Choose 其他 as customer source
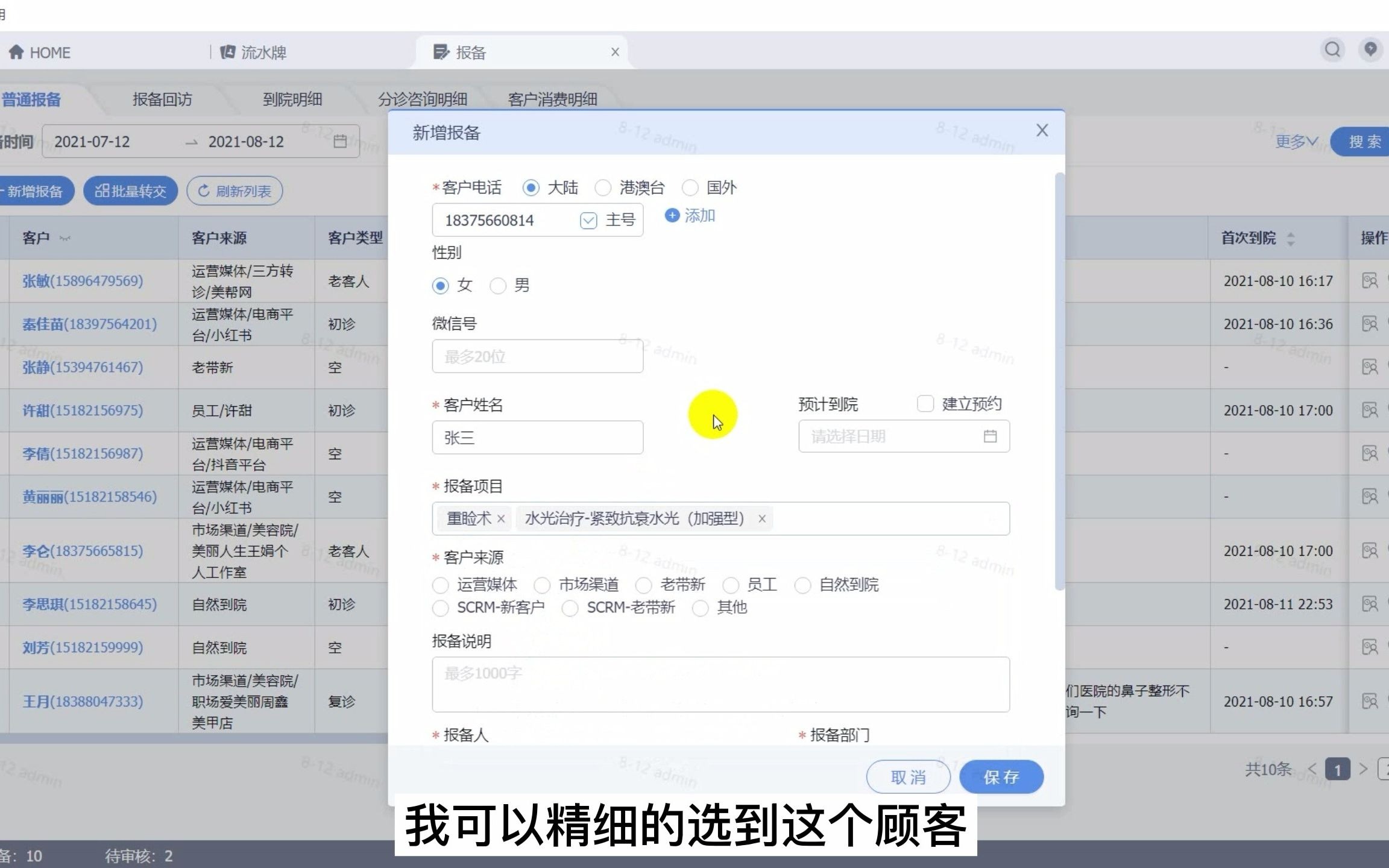 pos(700,608)
